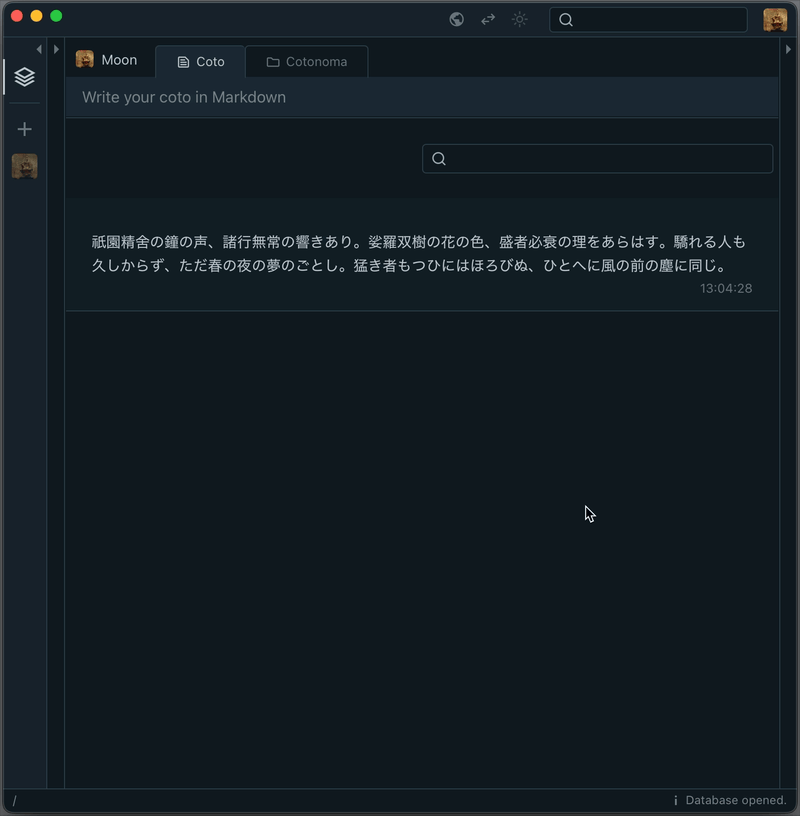800x816 pixels.
Task: Click the 13:04:28 timestamp on the coto
Action: (x=725, y=288)
